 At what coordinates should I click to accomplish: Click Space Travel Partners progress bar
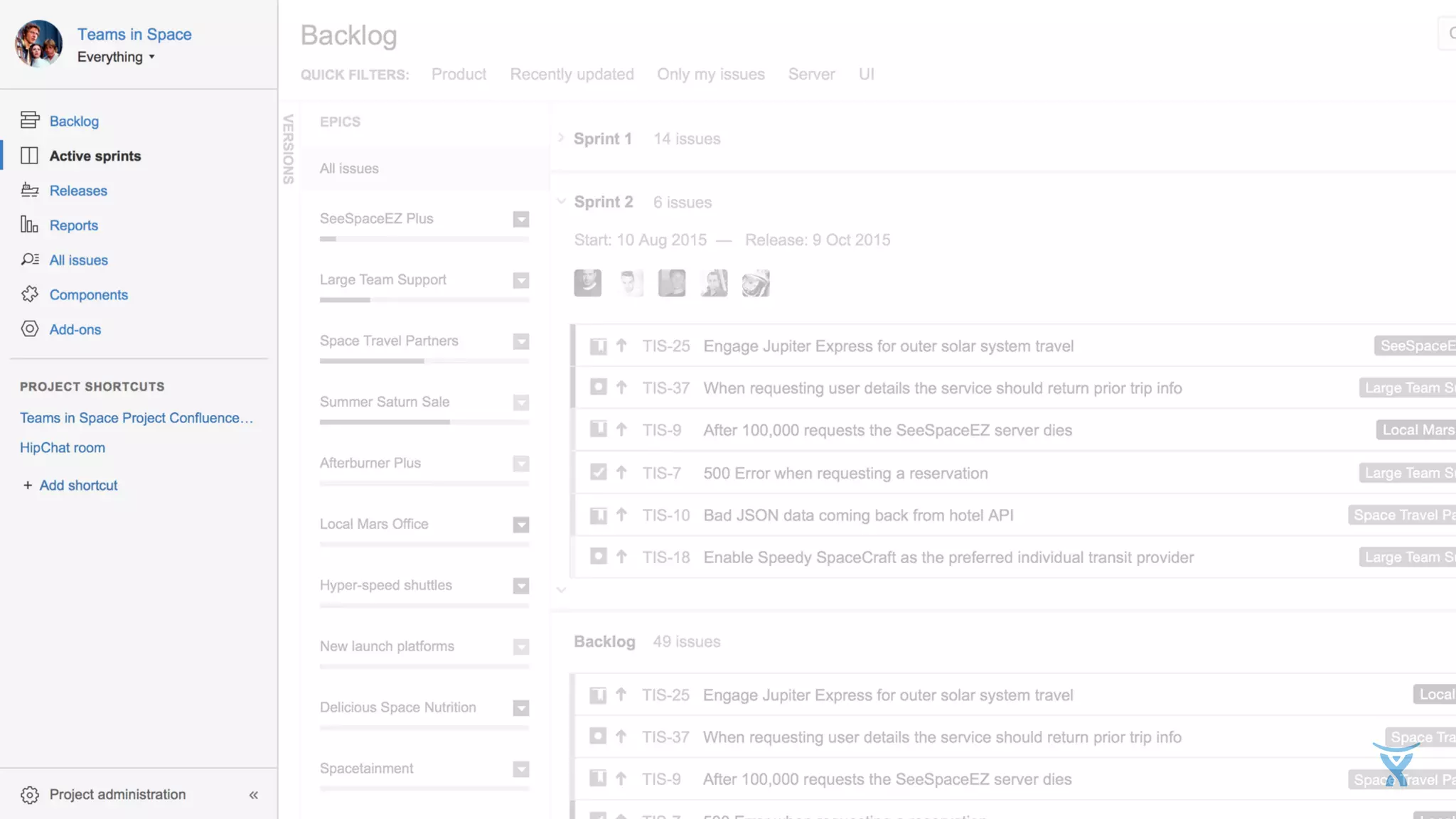point(424,361)
